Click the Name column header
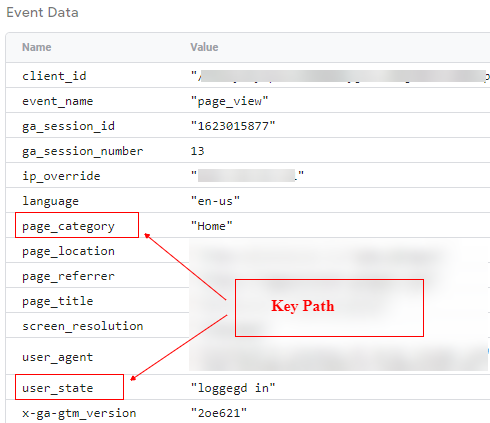490x423 pixels. point(37,47)
